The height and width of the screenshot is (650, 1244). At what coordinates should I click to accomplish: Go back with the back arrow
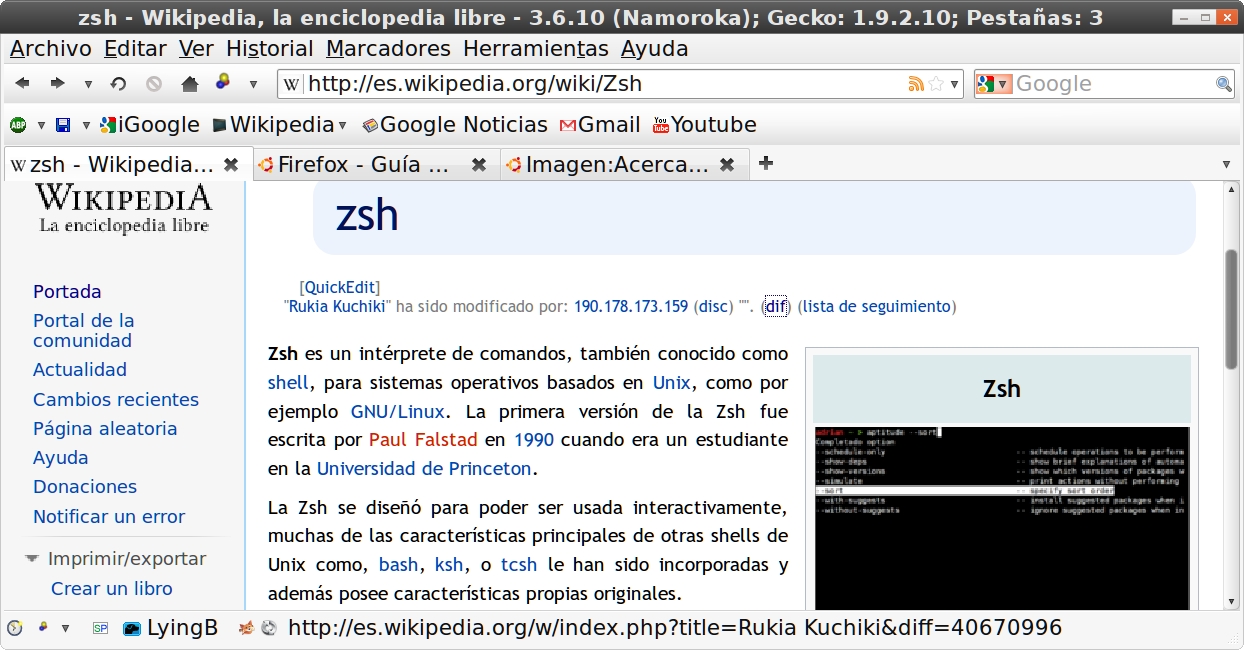point(22,84)
